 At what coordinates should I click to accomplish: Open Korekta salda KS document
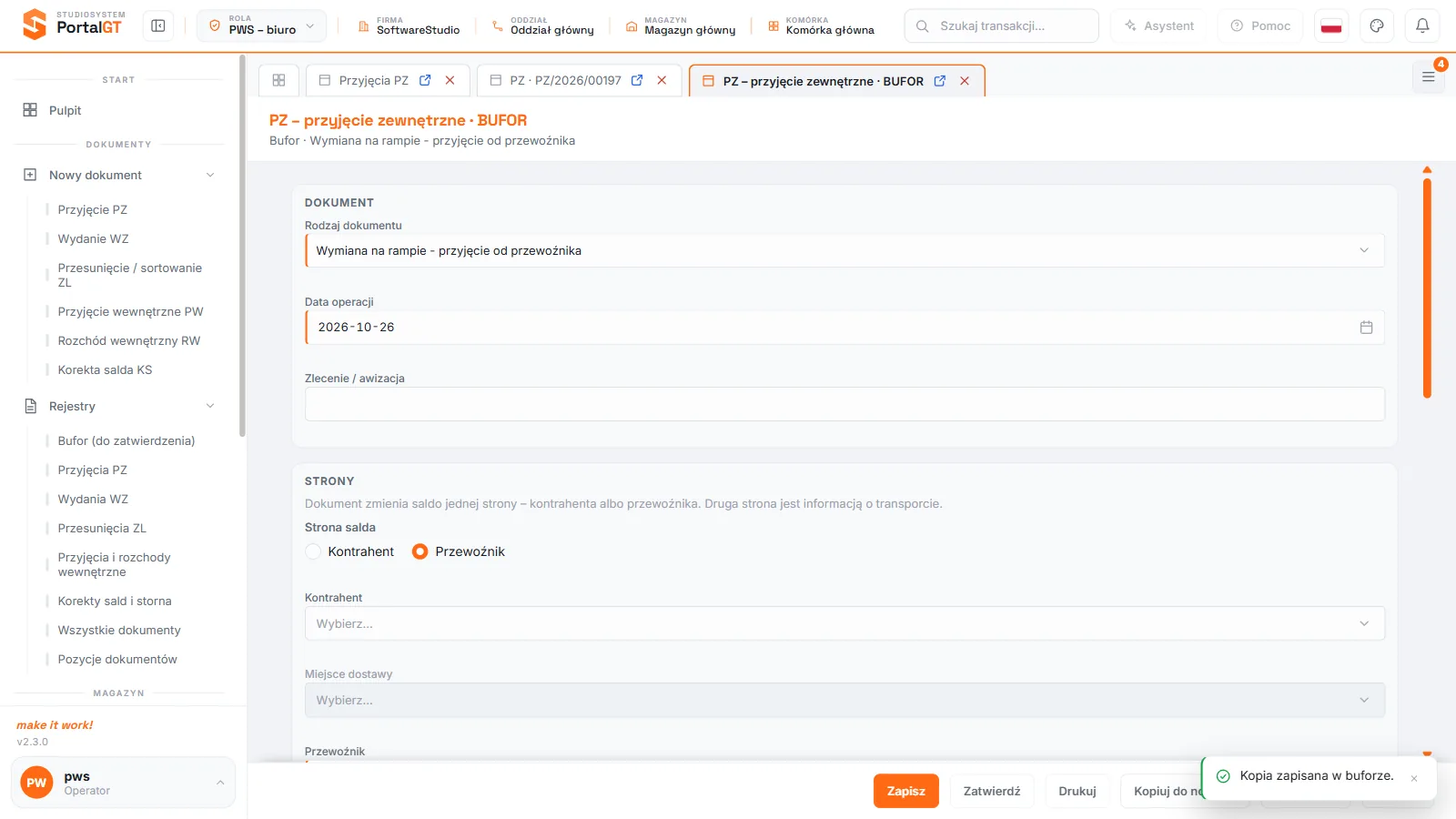(x=105, y=369)
